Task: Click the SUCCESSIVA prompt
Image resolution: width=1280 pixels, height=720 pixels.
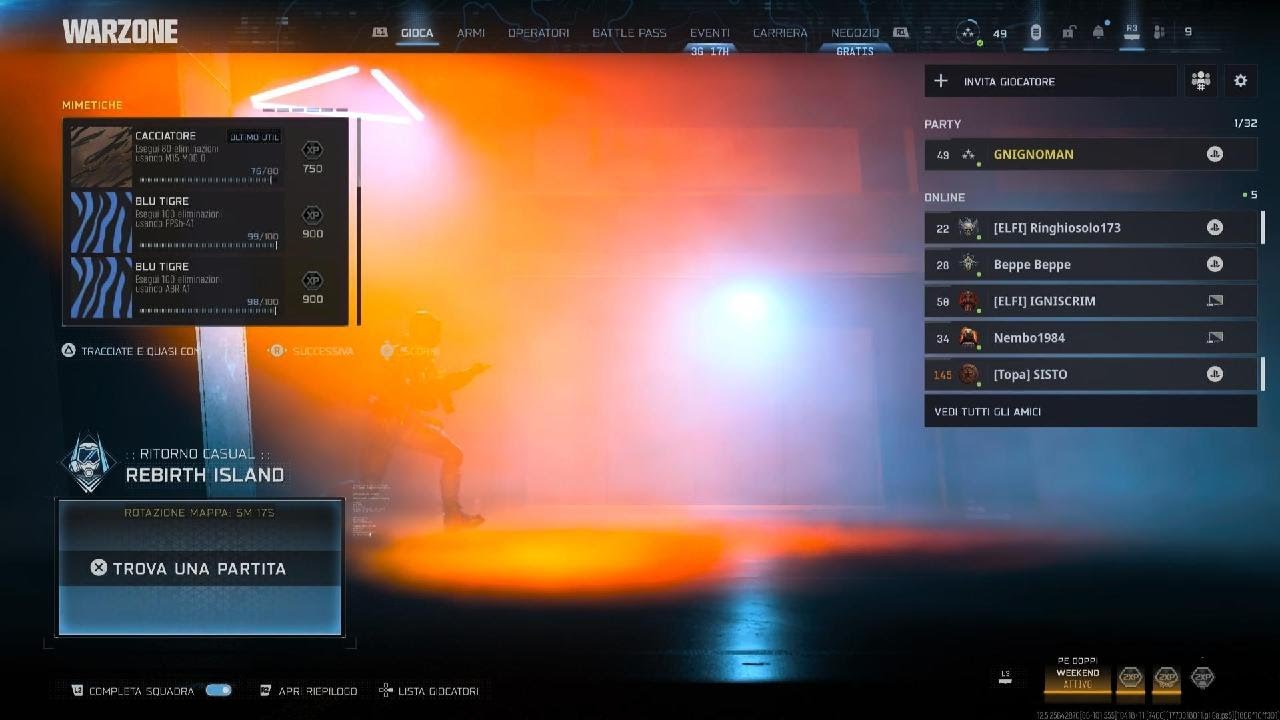Action: pyautogui.click(x=310, y=351)
